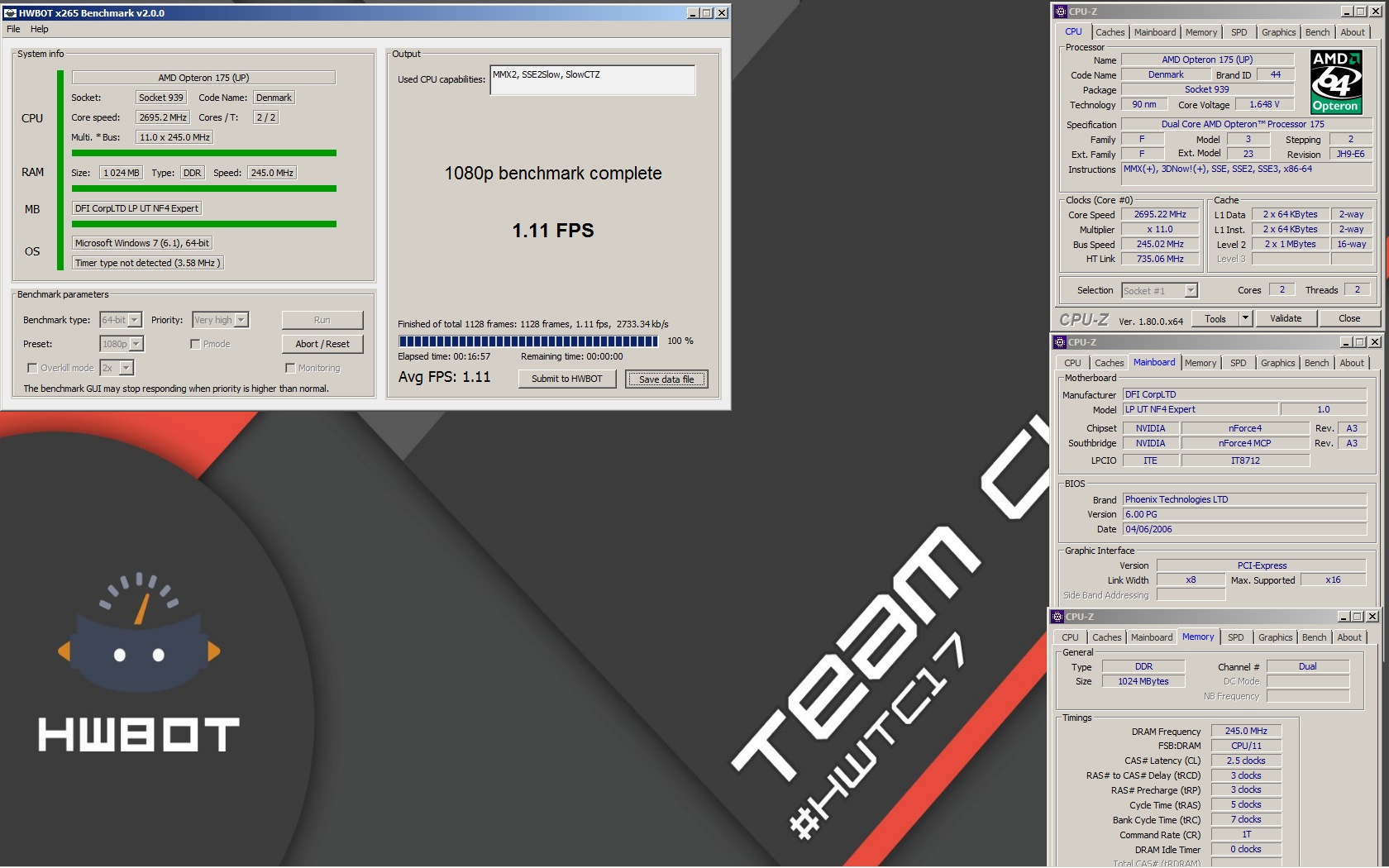The image size is (1389, 868).
Task: Click the AMD Opteron 64 logo in CPU-Z
Action: (1335, 82)
